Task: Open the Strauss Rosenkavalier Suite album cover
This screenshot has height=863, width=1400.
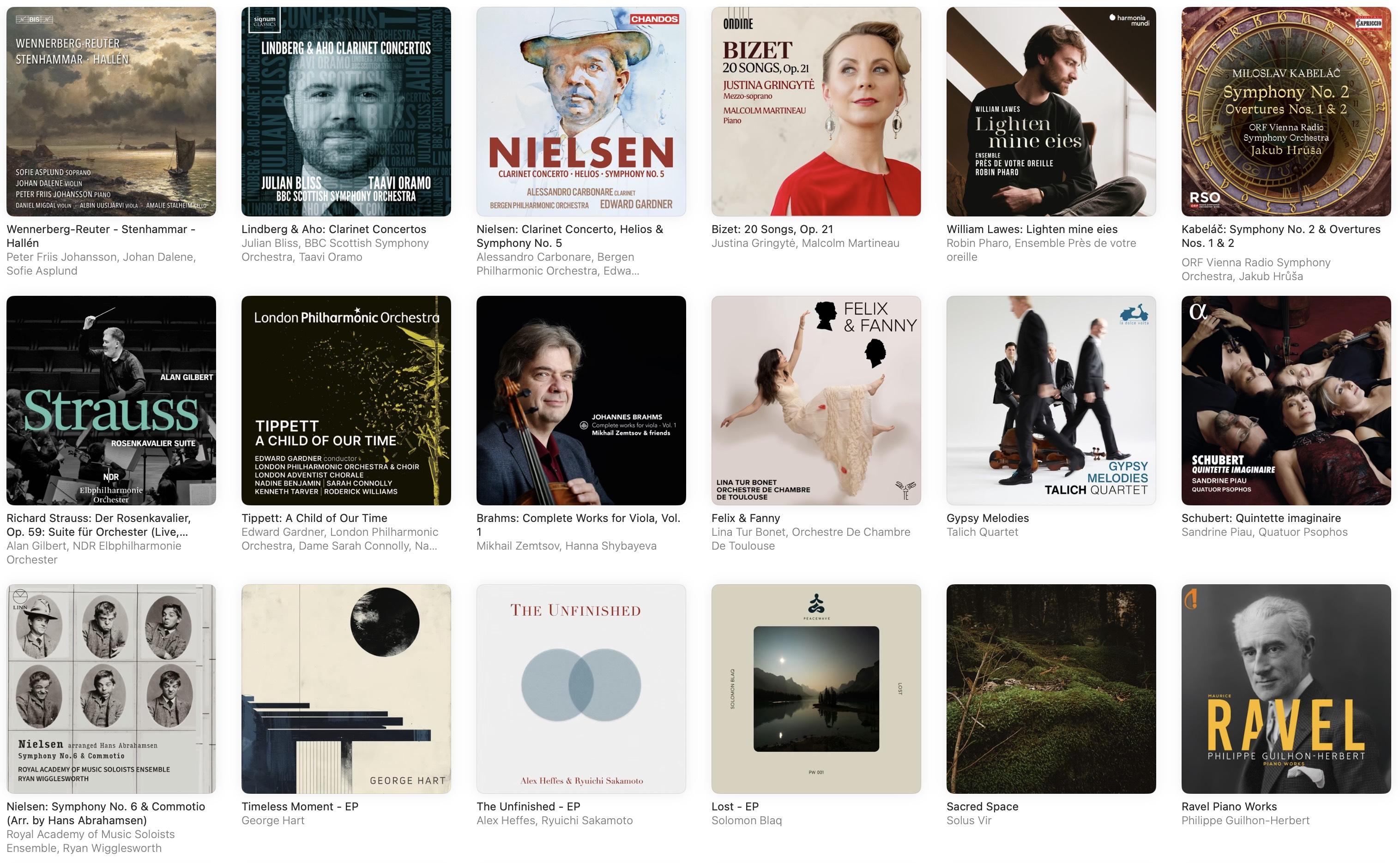Action: [x=111, y=400]
